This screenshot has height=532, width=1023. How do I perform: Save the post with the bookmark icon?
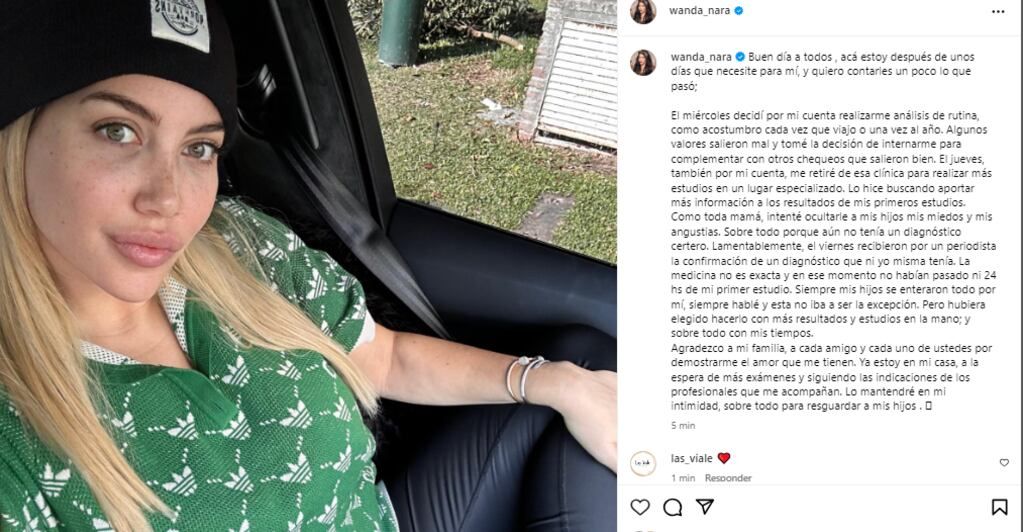999,507
